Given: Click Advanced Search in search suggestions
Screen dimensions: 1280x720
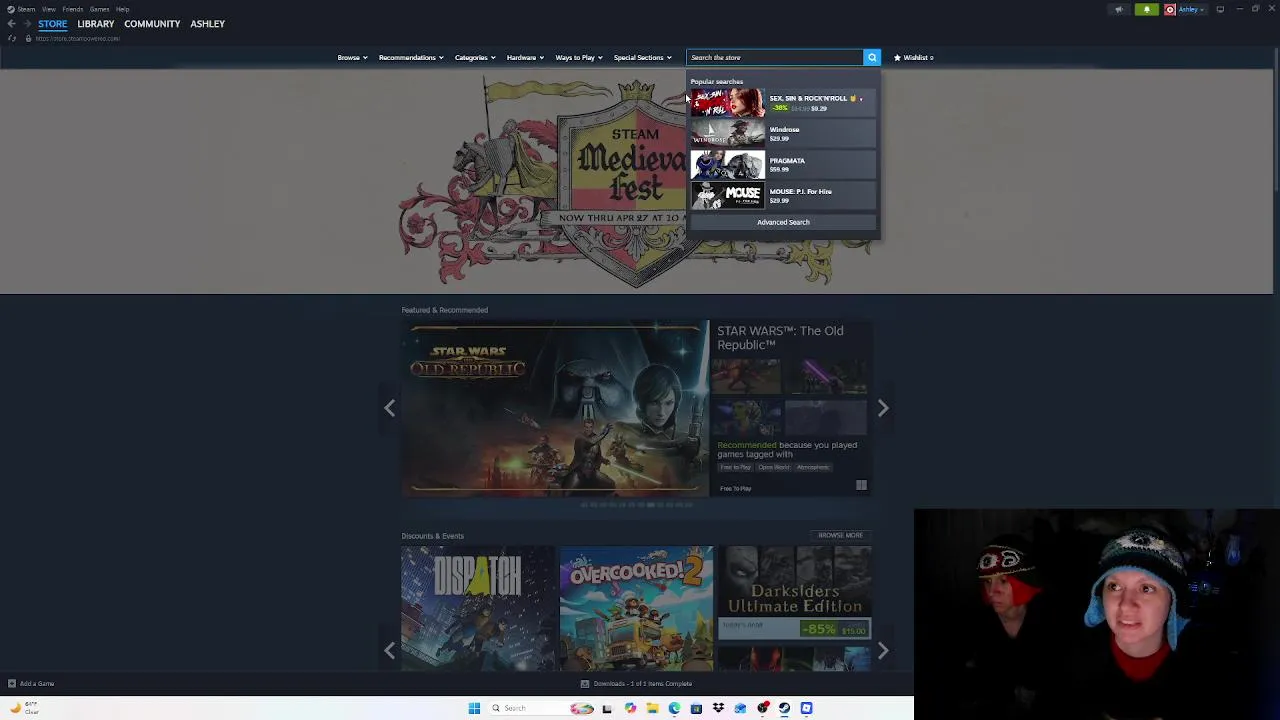Looking at the screenshot, I should click(783, 222).
